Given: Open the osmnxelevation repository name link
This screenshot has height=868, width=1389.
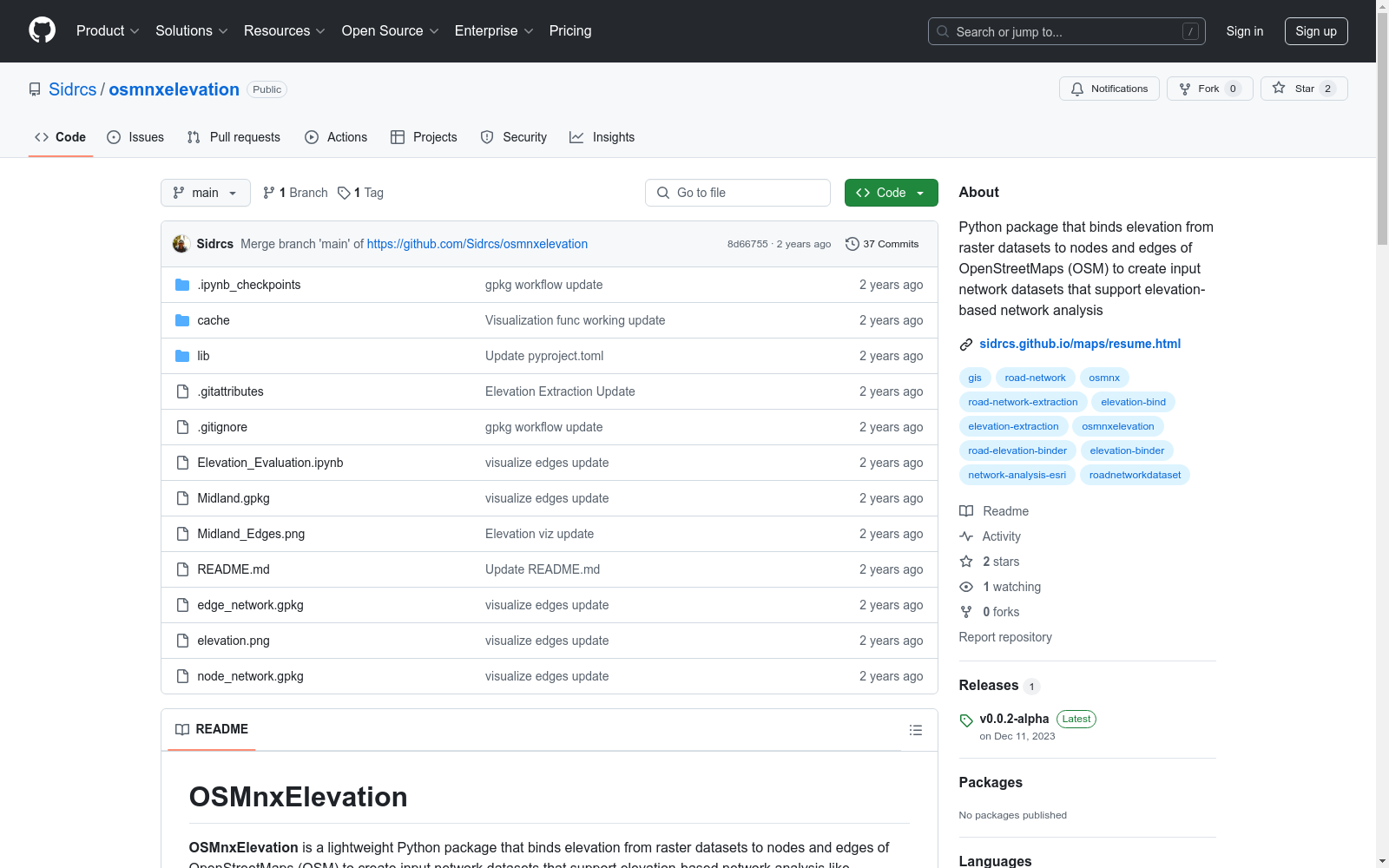Looking at the screenshot, I should pyautogui.click(x=174, y=89).
